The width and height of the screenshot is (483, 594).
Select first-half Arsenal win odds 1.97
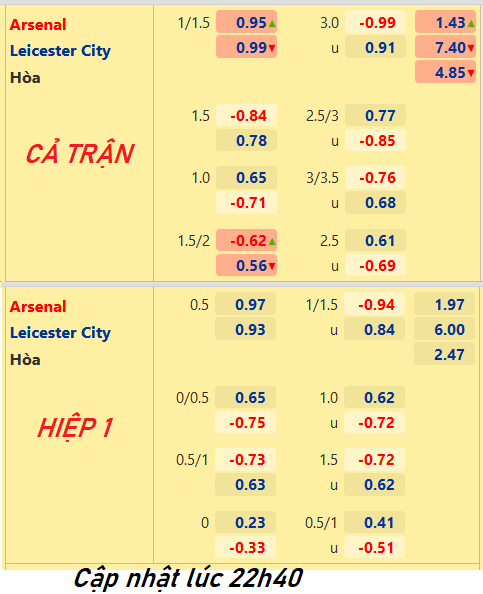coord(444,304)
